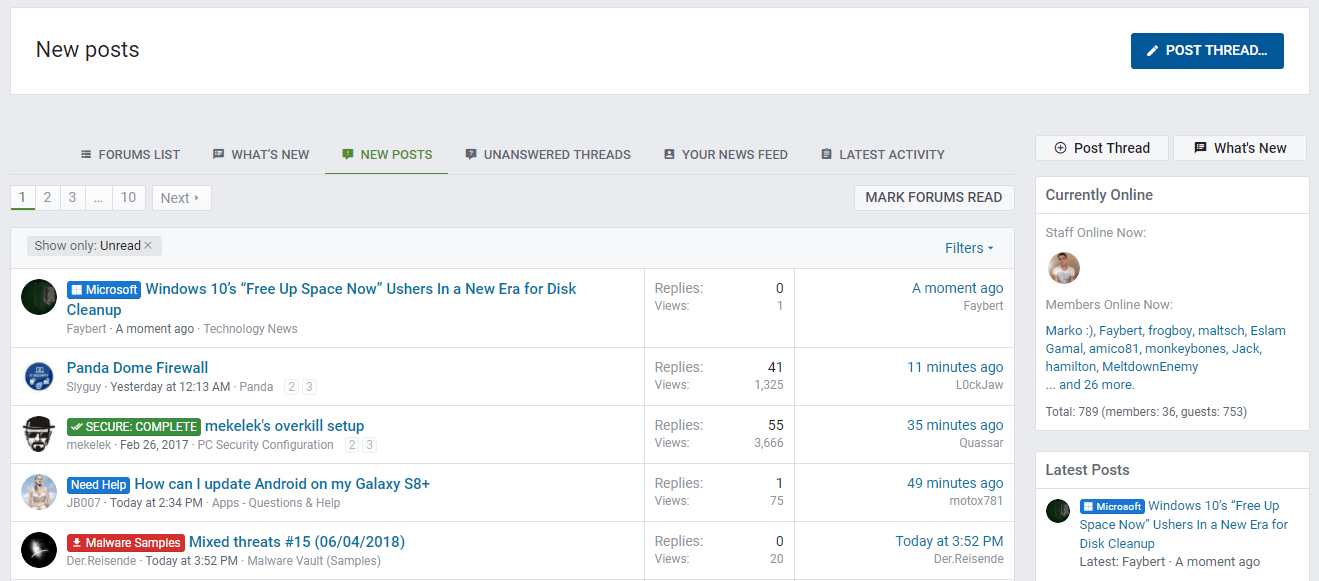Open the Forums List tab
This screenshot has height=581, width=1319.
[x=130, y=155]
